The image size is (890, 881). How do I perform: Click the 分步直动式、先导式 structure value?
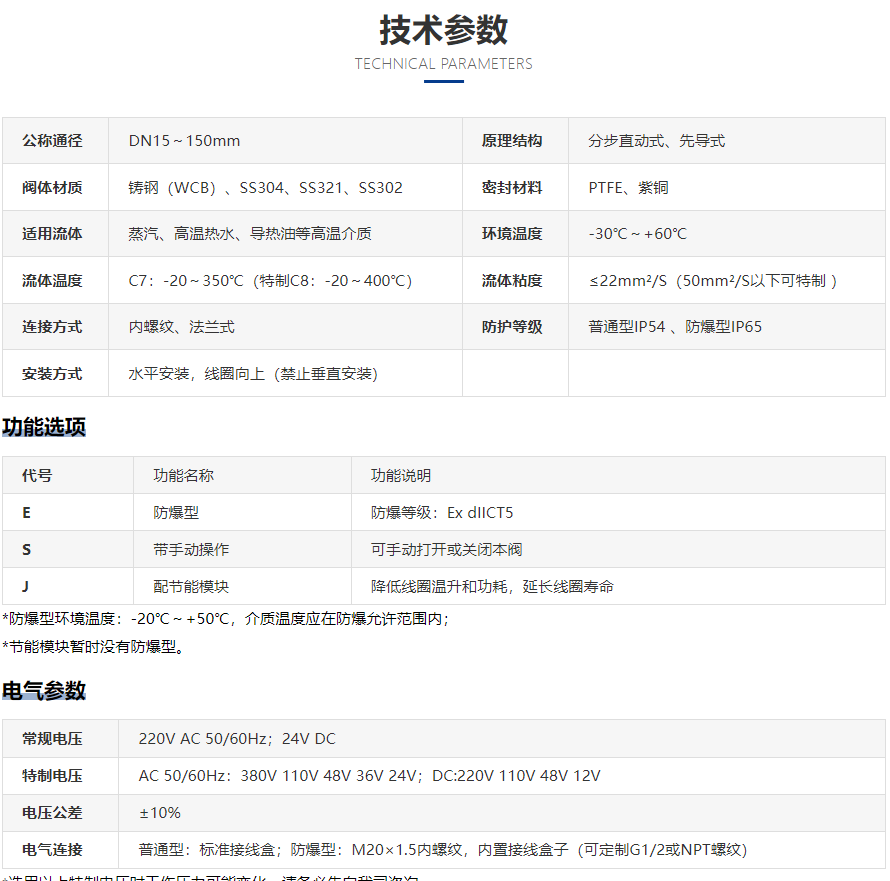[x=656, y=141]
